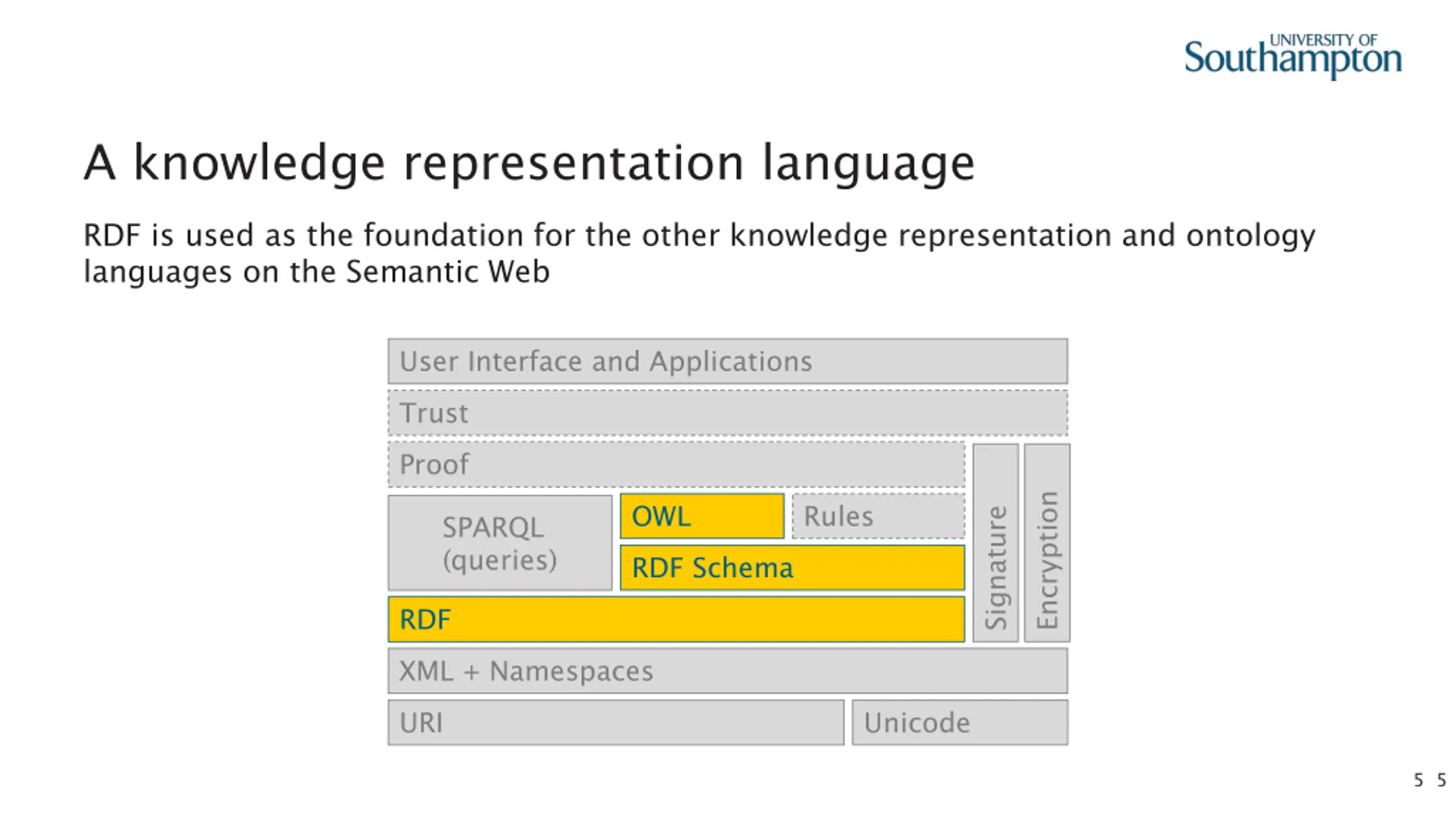Select the vertical Encryption box
The image size is (1456, 819).
[x=1046, y=543]
